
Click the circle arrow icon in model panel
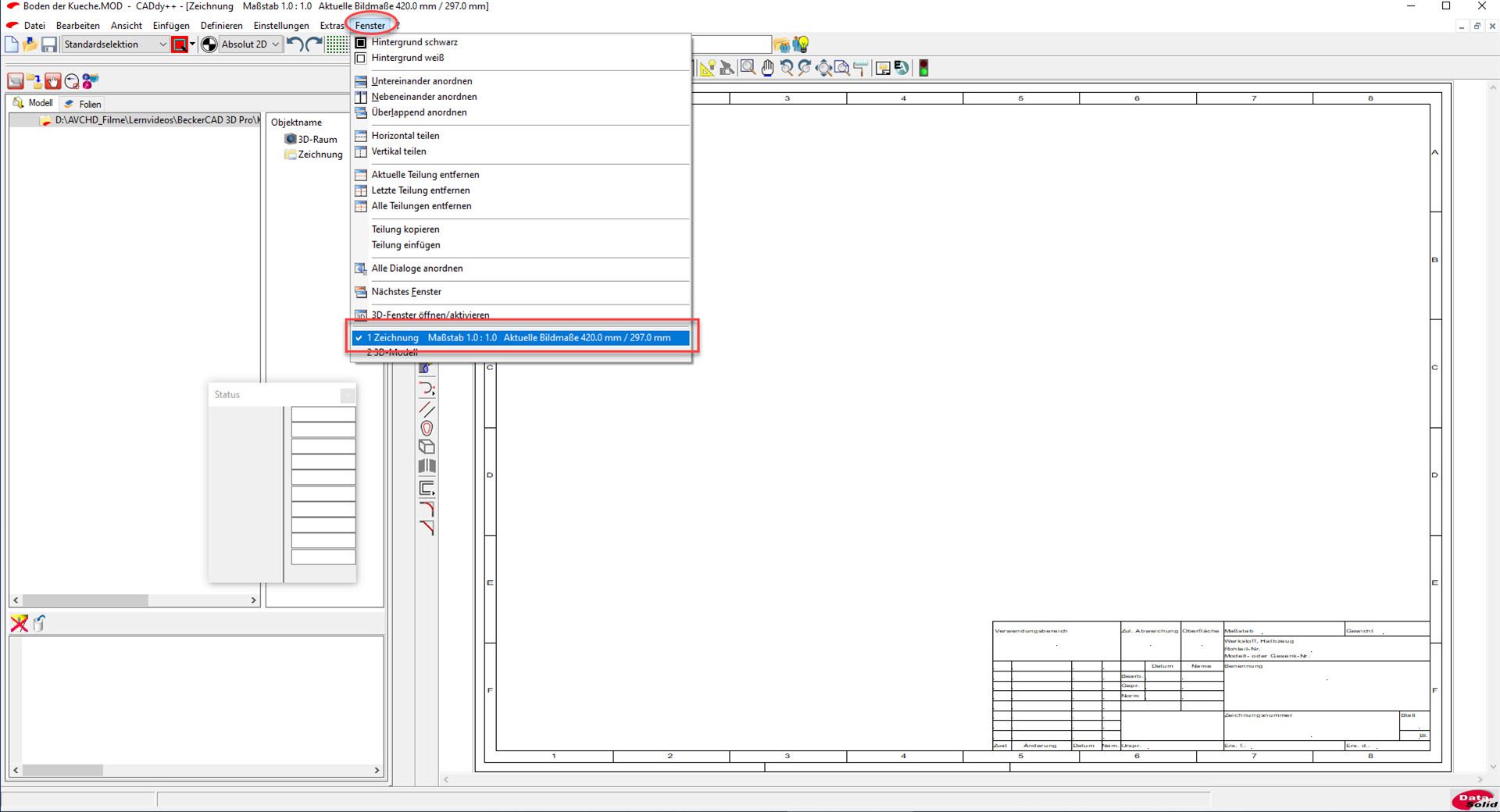pyautogui.click(x=72, y=80)
